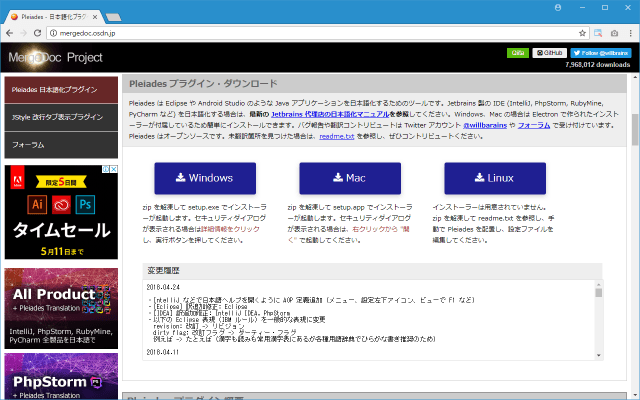Open the Chrome three-dot menu
640x400 pixels.
click(631, 33)
